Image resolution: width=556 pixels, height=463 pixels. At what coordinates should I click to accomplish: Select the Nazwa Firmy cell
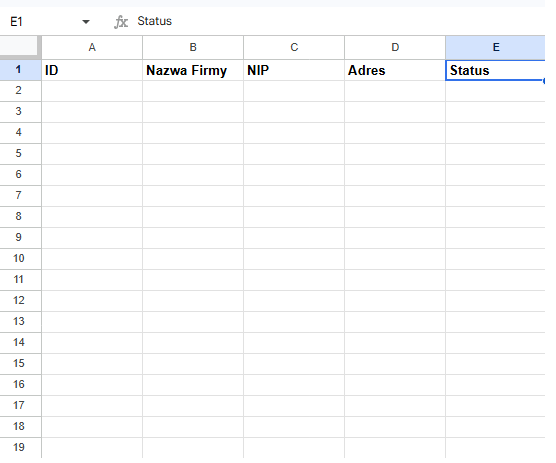193,70
